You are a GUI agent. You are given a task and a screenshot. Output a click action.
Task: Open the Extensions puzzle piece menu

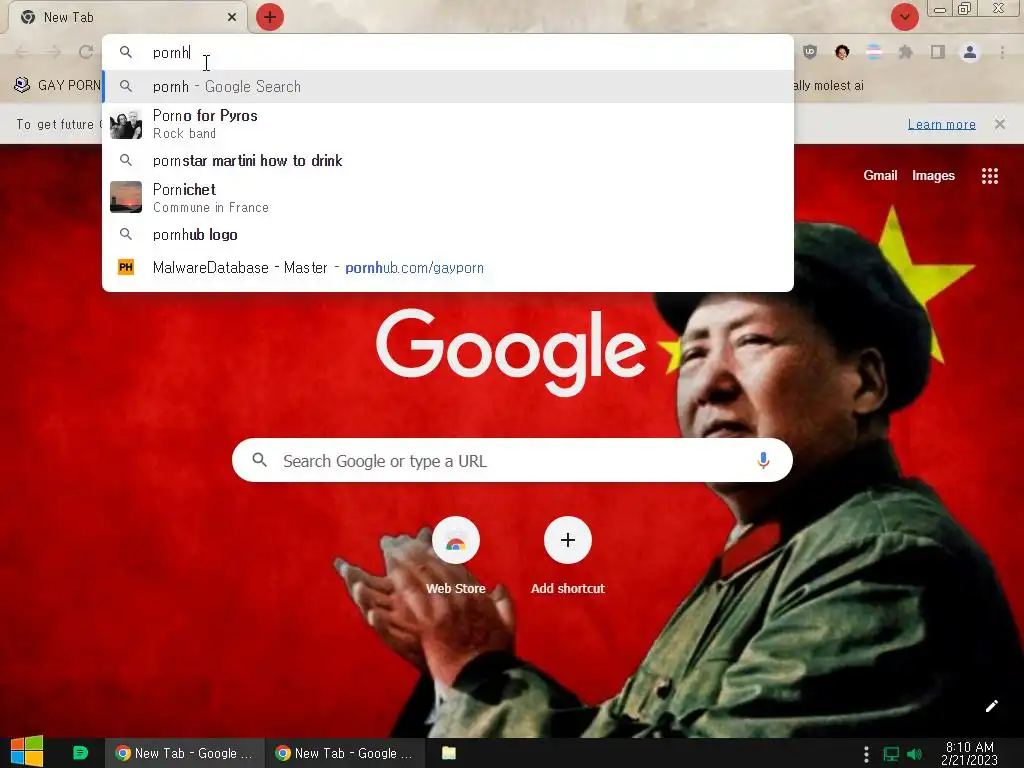click(x=906, y=52)
